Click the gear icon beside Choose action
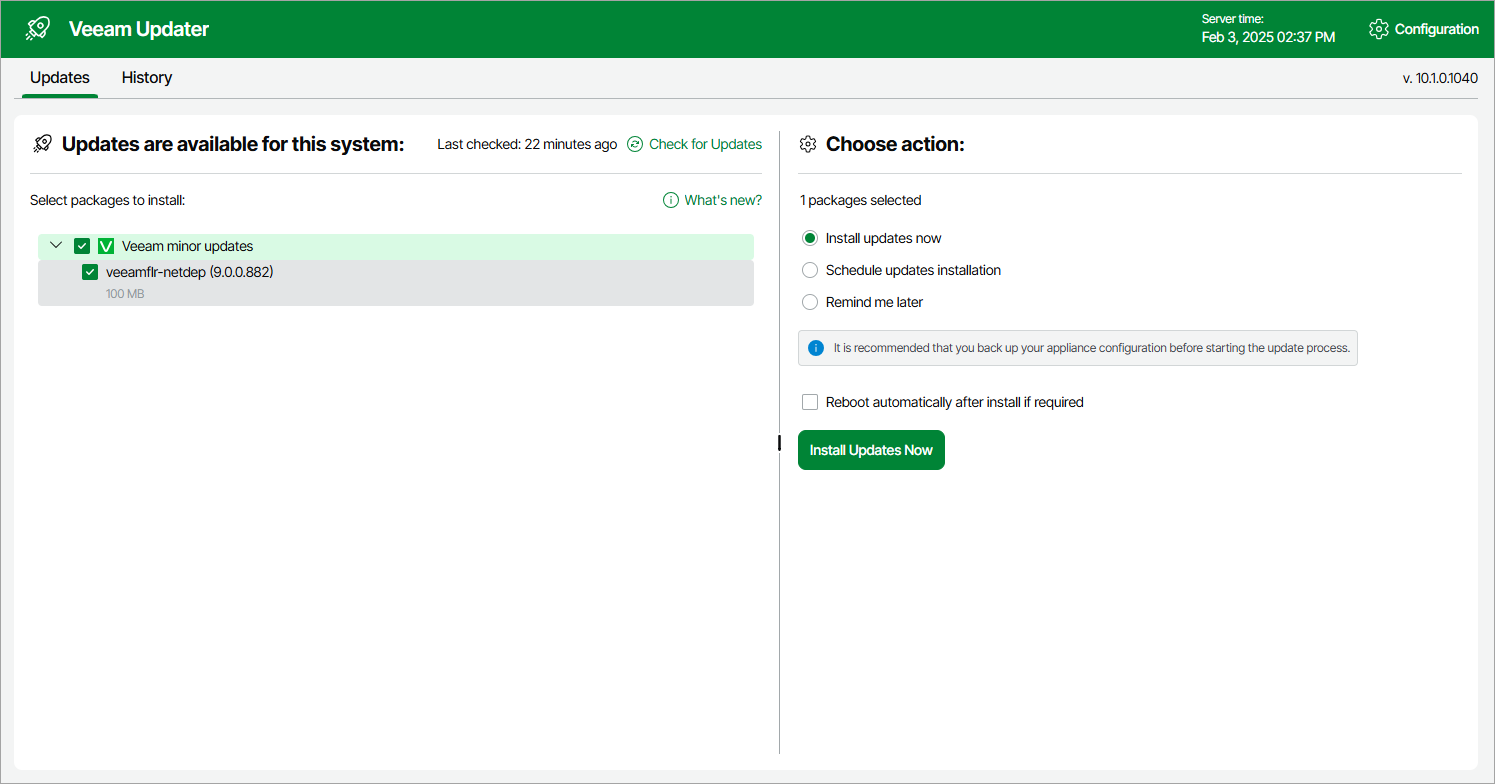This screenshot has height=784, width=1495. (808, 144)
